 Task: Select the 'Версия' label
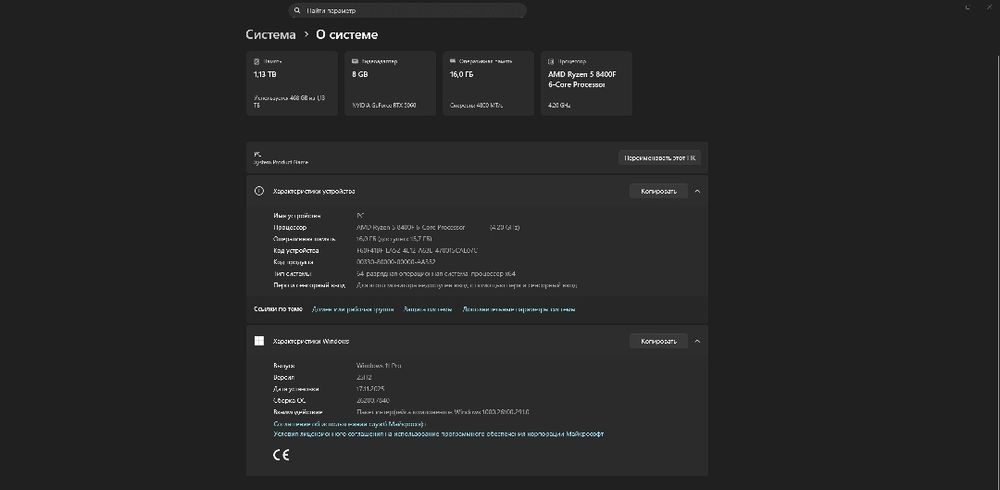pyautogui.click(x=284, y=377)
